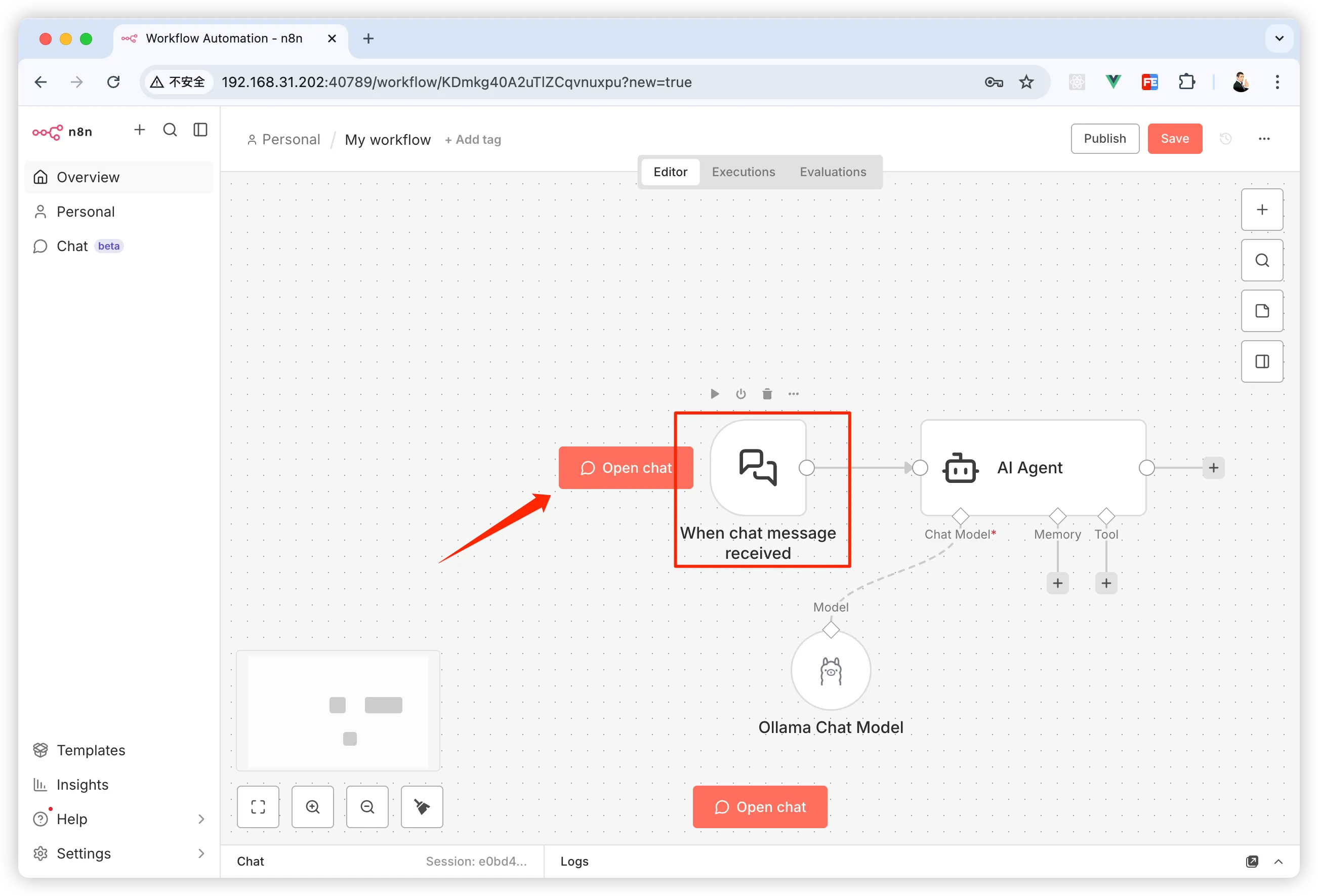Add a sticky note to canvas
Screen dimensions: 1318x896
(1262, 311)
